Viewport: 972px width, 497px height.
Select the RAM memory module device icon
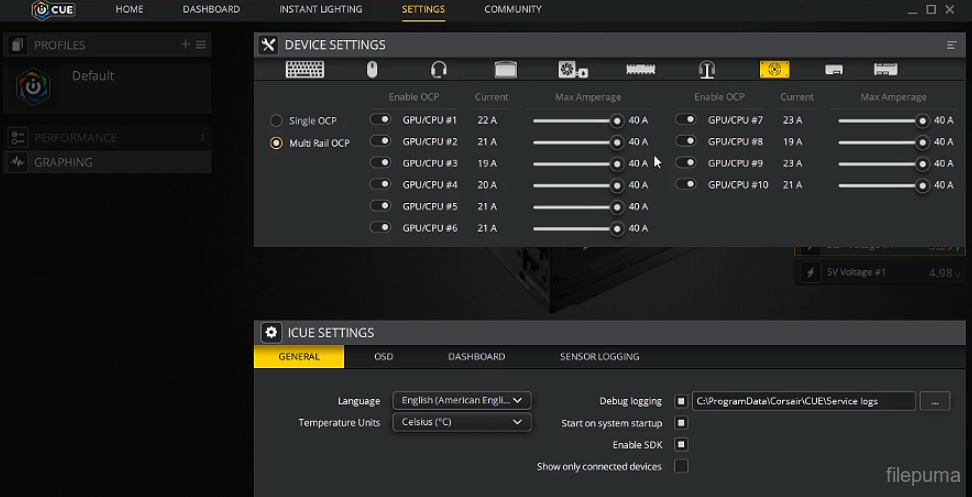click(640, 70)
